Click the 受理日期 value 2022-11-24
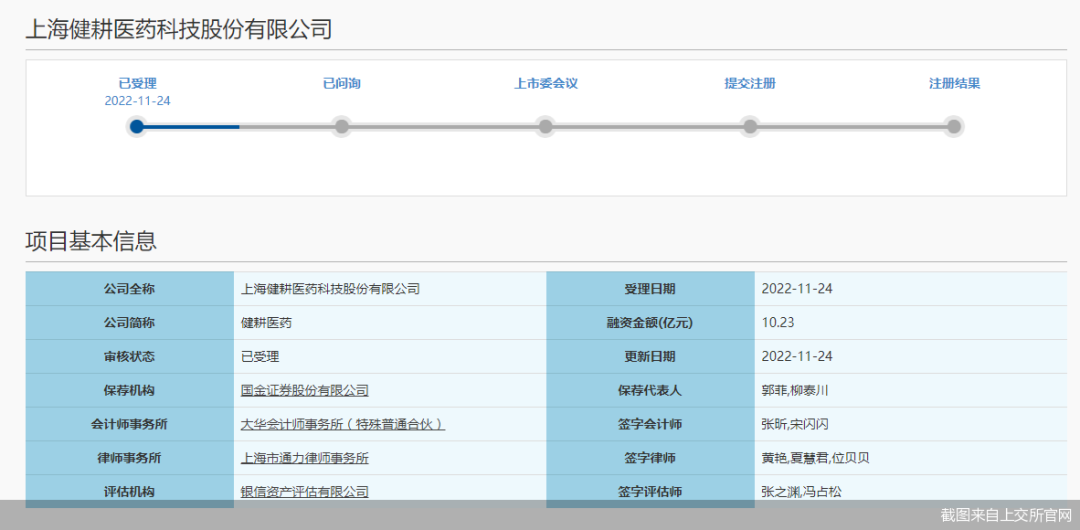This screenshot has width=1080, height=530. pos(797,289)
